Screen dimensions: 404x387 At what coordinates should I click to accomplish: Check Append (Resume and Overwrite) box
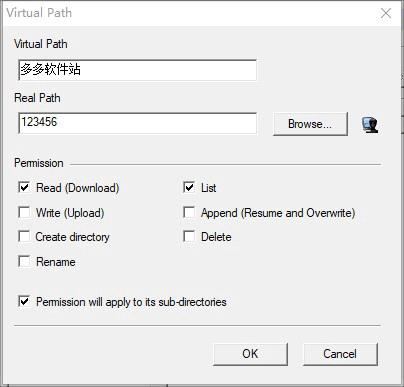[189, 212]
